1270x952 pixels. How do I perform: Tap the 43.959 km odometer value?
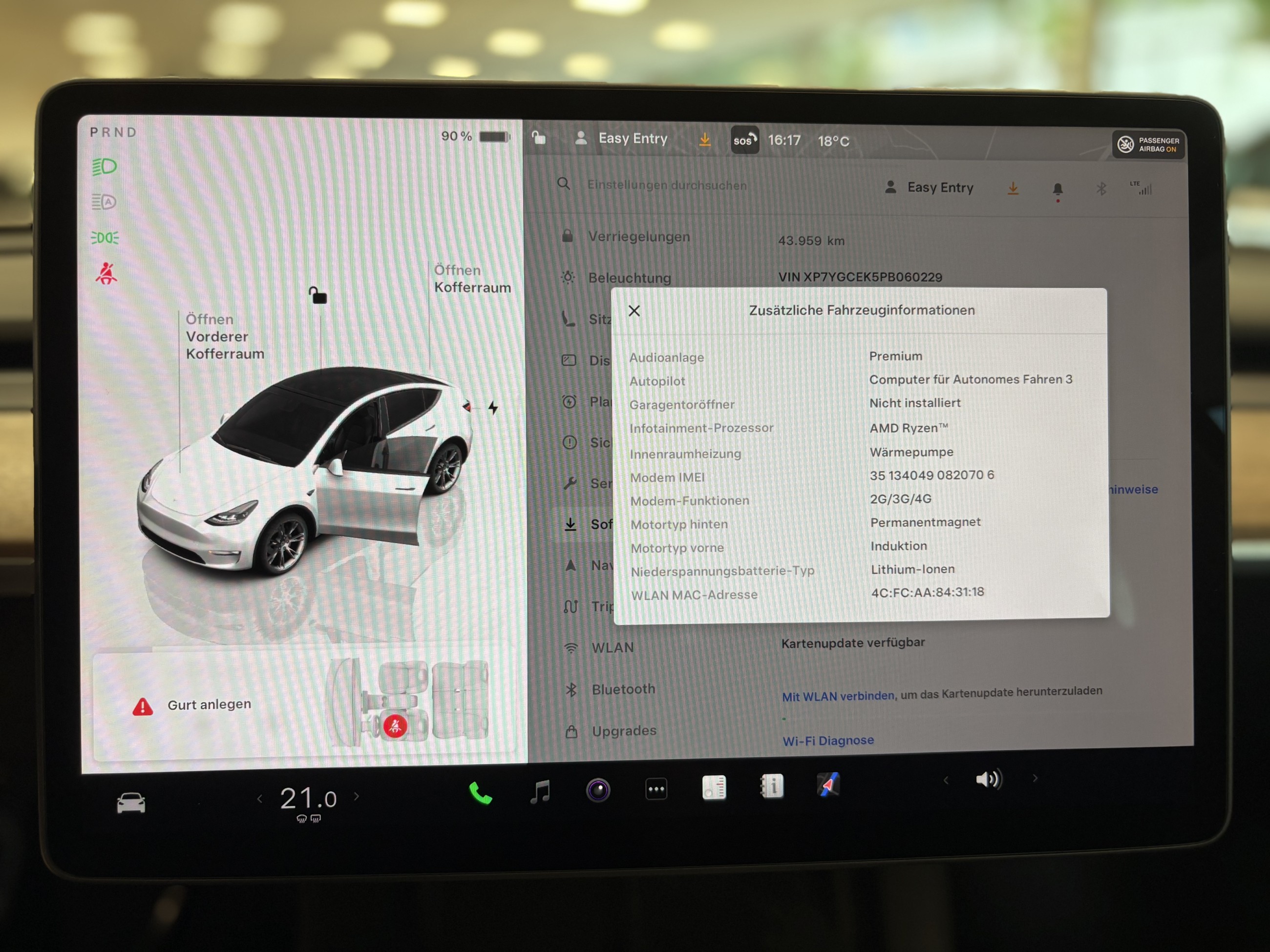pos(811,240)
